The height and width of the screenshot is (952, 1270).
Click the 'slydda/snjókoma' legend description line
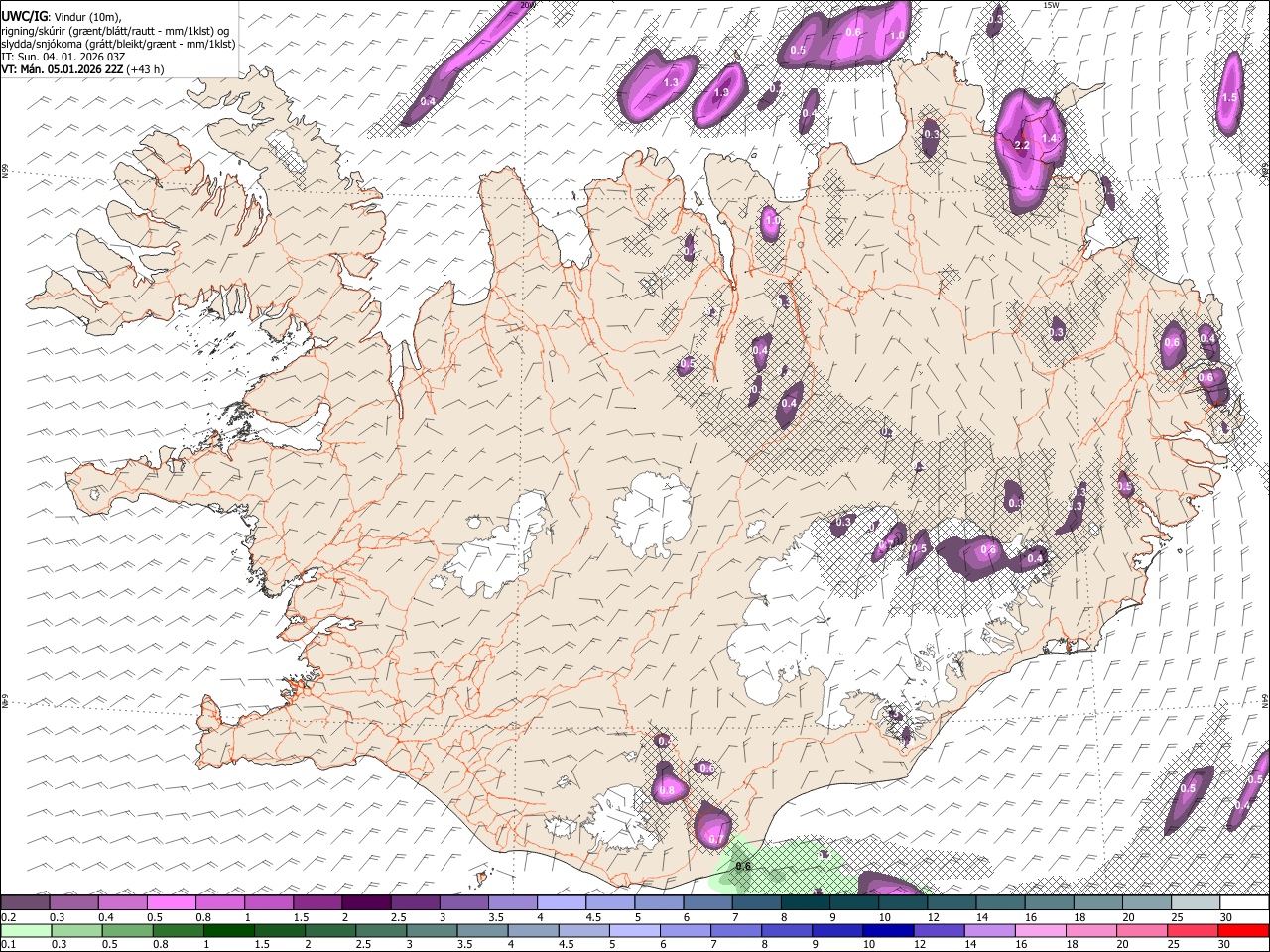click(118, 44)
